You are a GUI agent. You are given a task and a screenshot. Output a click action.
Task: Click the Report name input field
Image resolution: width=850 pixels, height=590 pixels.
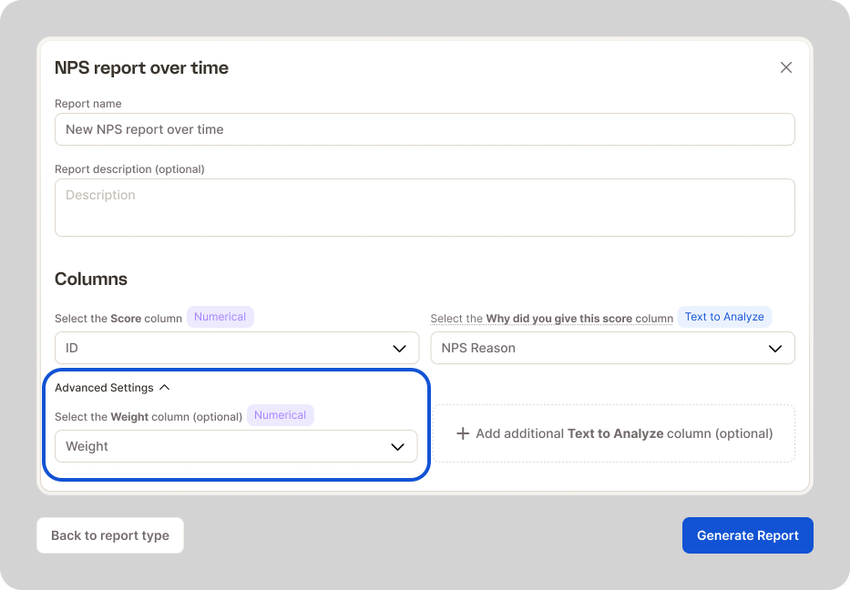tap(424, 129)
